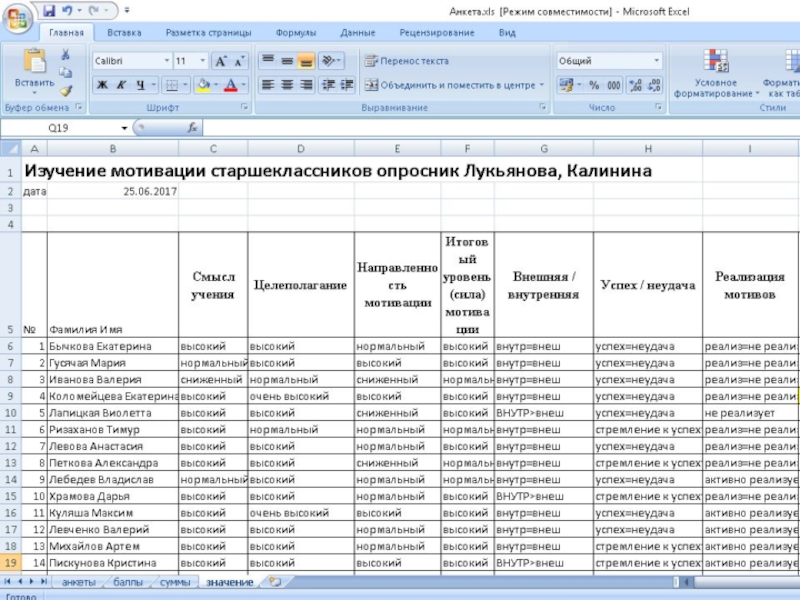
Task: Click Объединить и поместить в центре
Action: pyautogui.click(x=455, y=85)
